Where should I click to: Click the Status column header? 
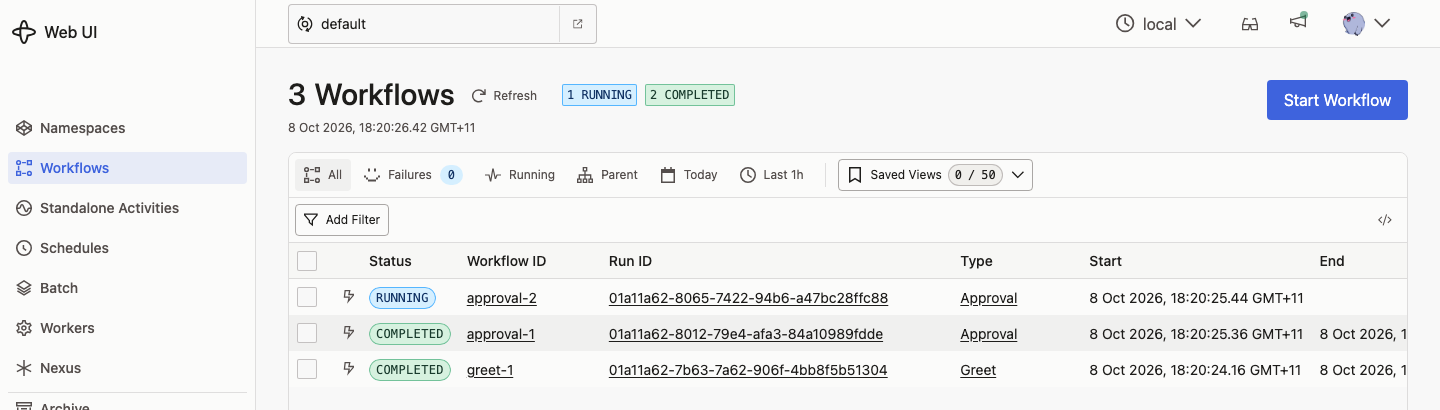390,261
